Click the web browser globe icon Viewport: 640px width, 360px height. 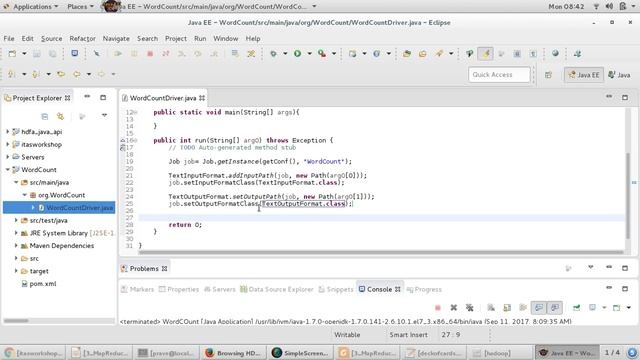555,53
